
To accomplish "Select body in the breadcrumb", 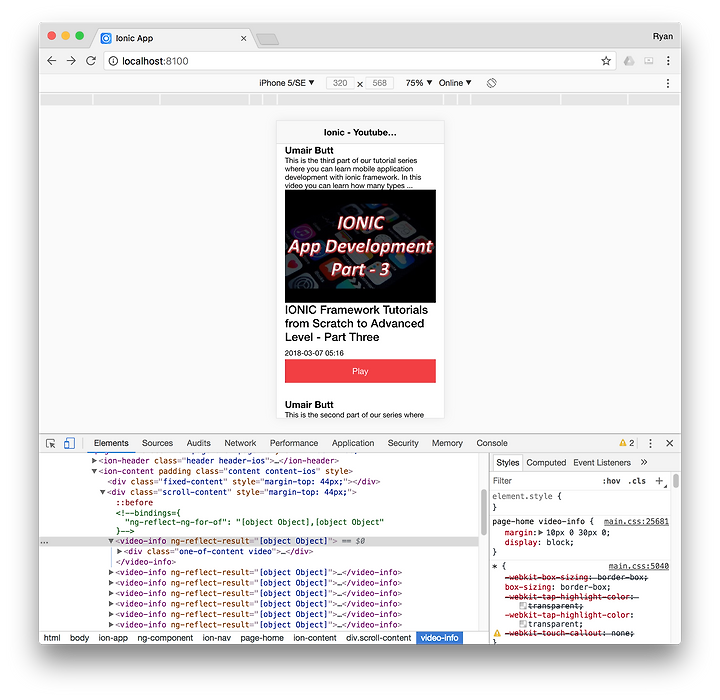I will tap(79, 638).
